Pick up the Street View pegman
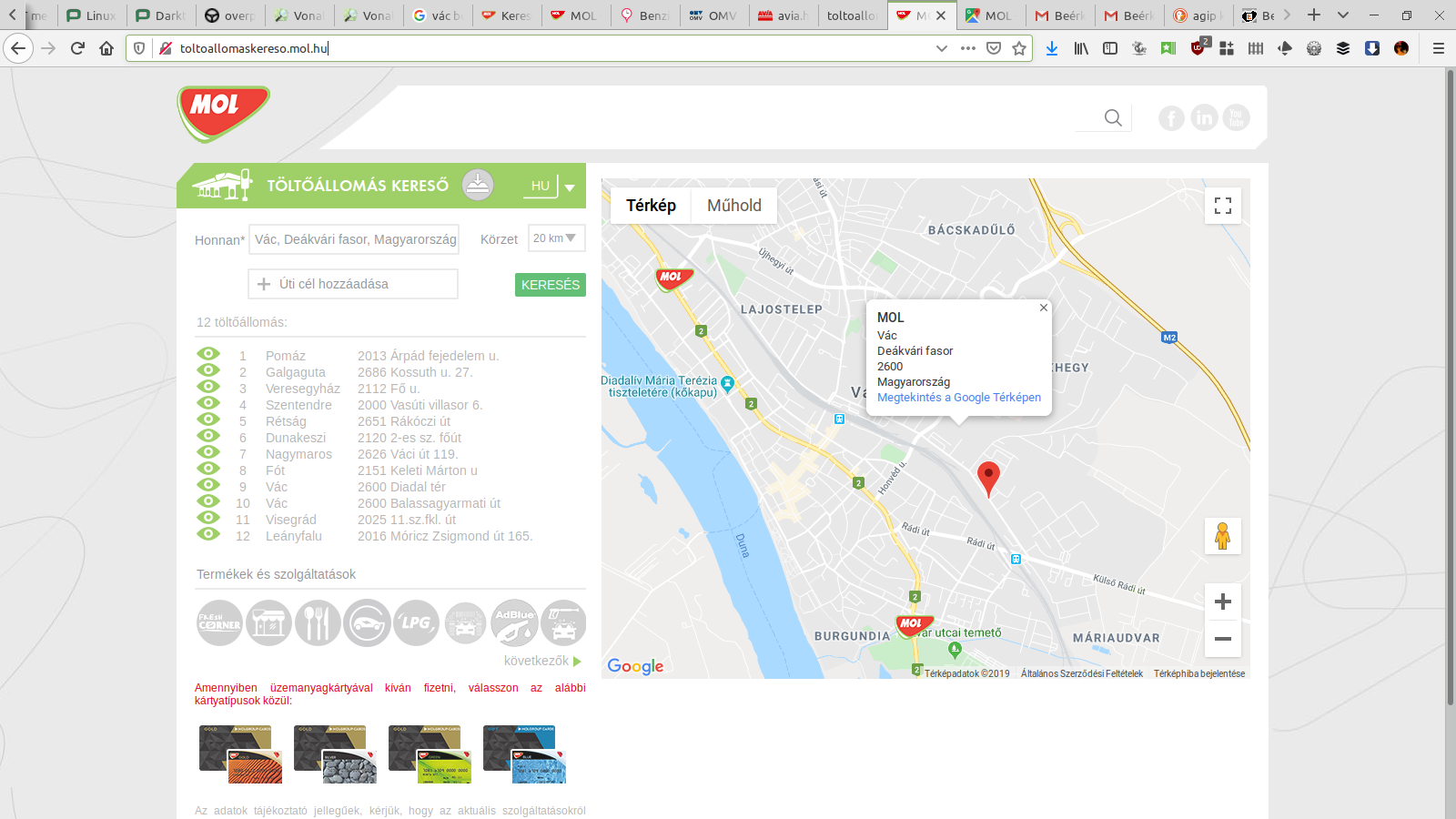 coord(1223,536)
